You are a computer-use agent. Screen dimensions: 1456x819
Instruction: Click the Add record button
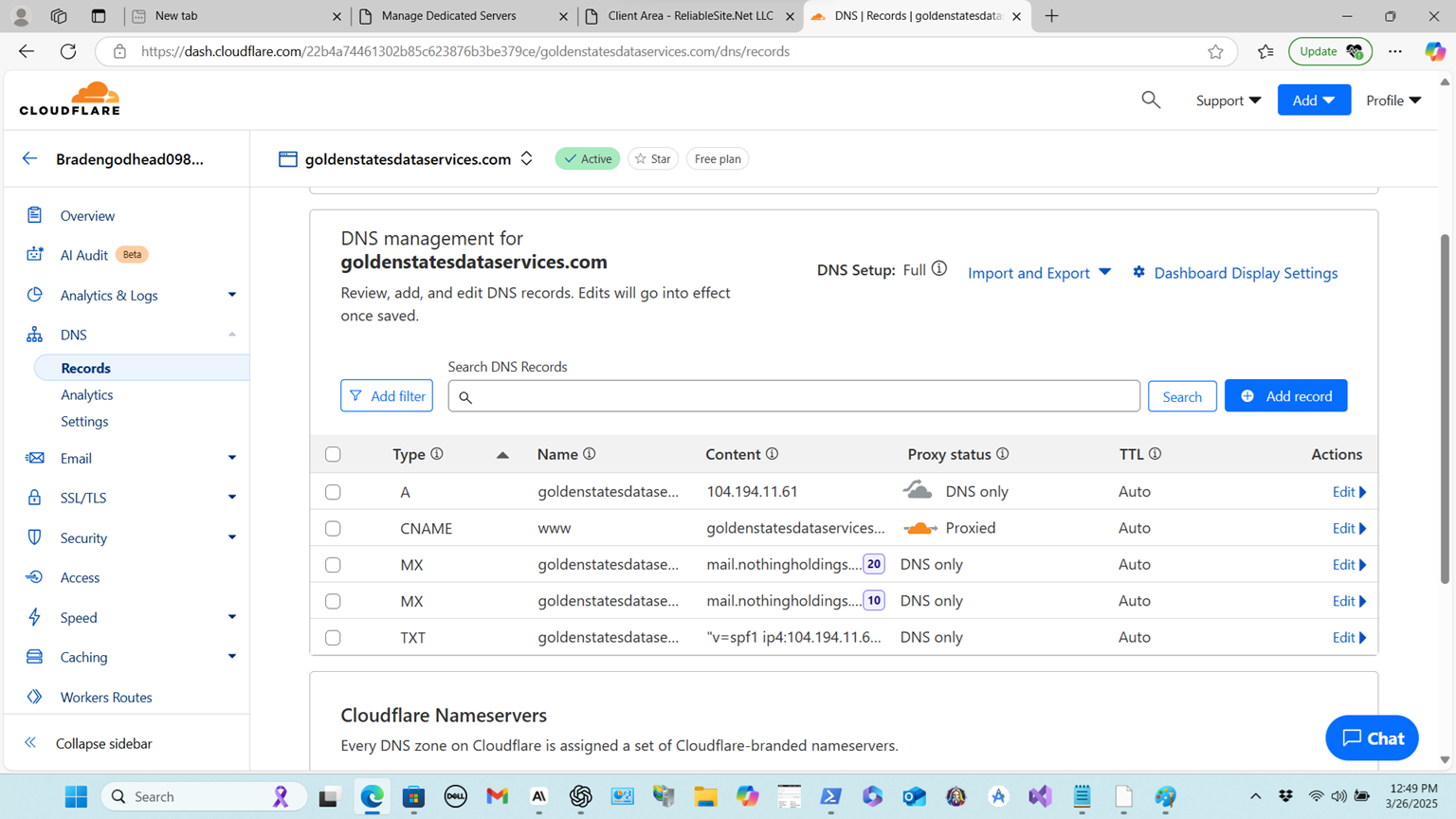coord(1285,396)
